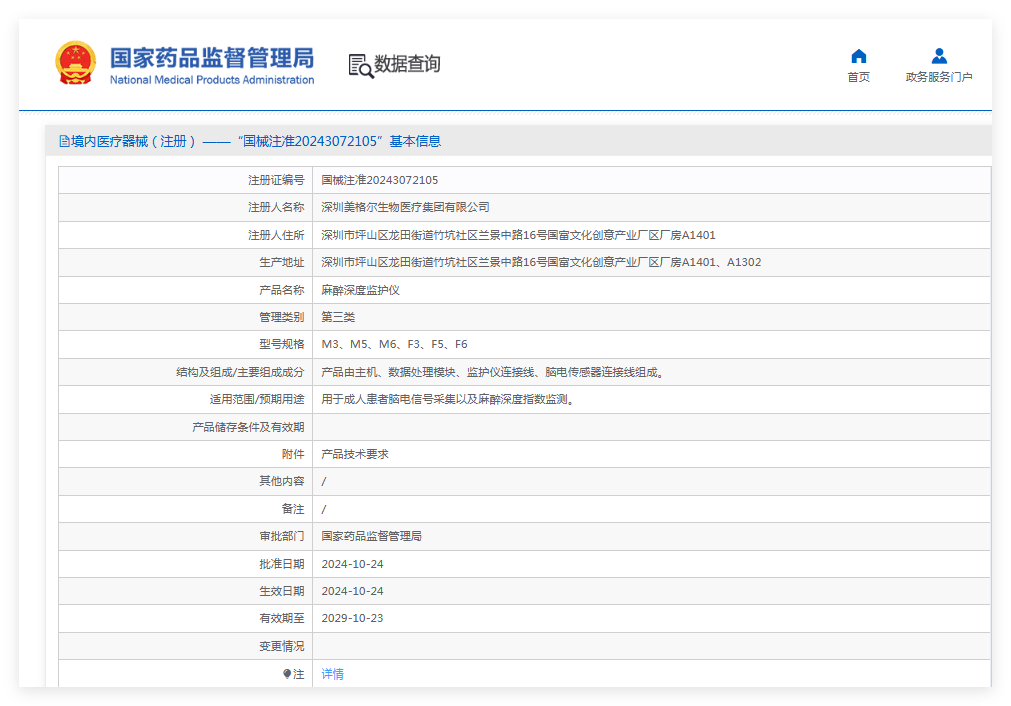Click the 用于成人患者脑电信号采集 intended use text
The height and width of the screenshot is (706, 1011).
[x=449, y=399]
